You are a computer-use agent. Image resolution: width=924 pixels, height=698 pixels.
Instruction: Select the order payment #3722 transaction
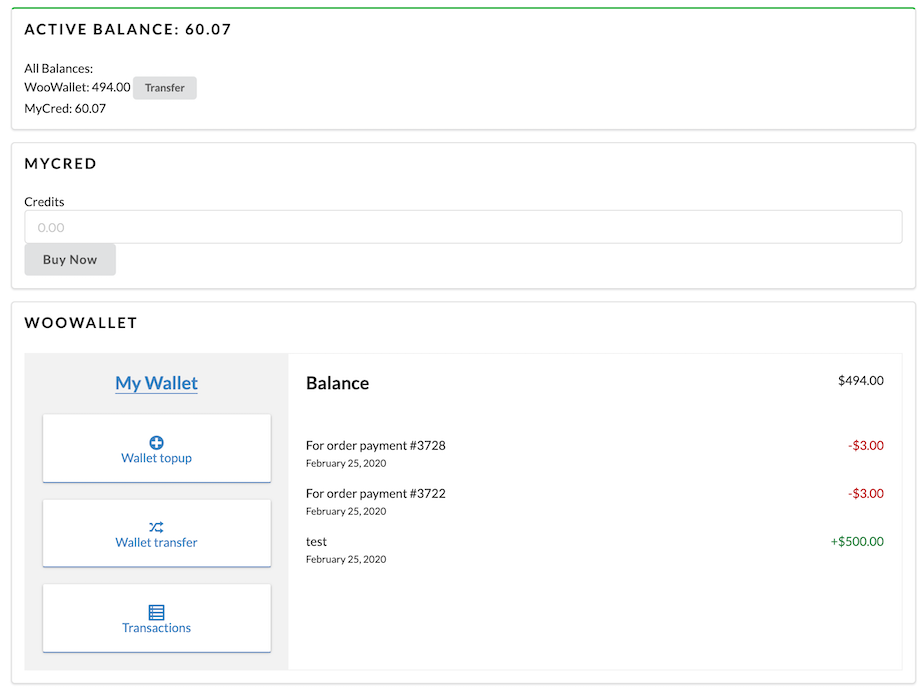click(x=375, y=494)
